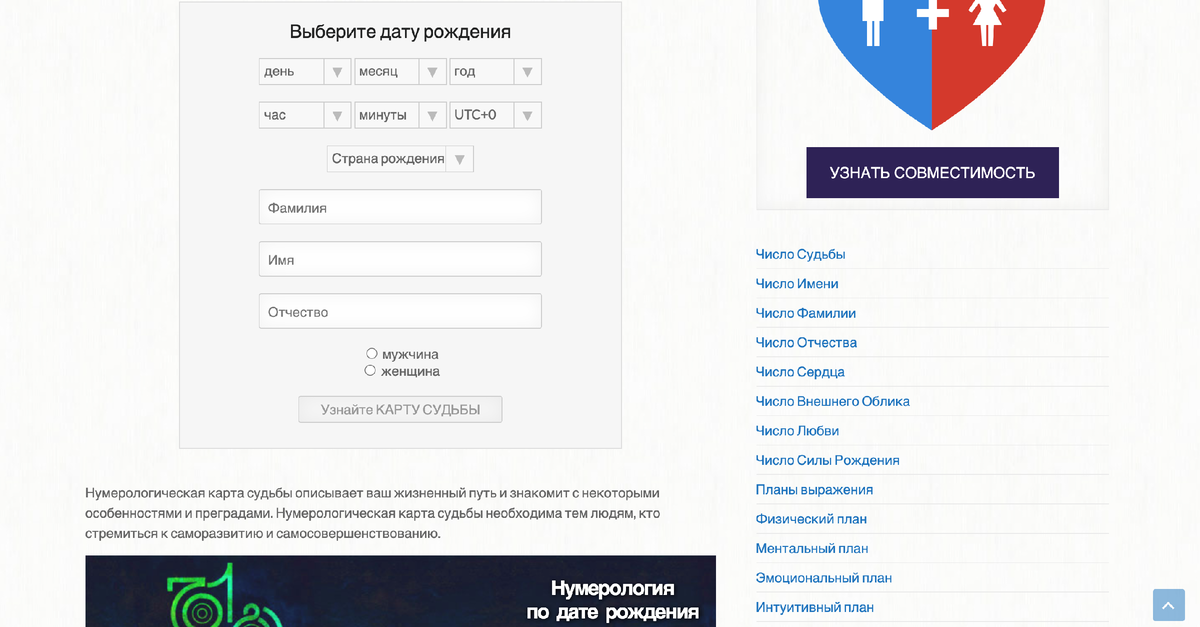Open the Эмоциональный план link

point(823,578)
